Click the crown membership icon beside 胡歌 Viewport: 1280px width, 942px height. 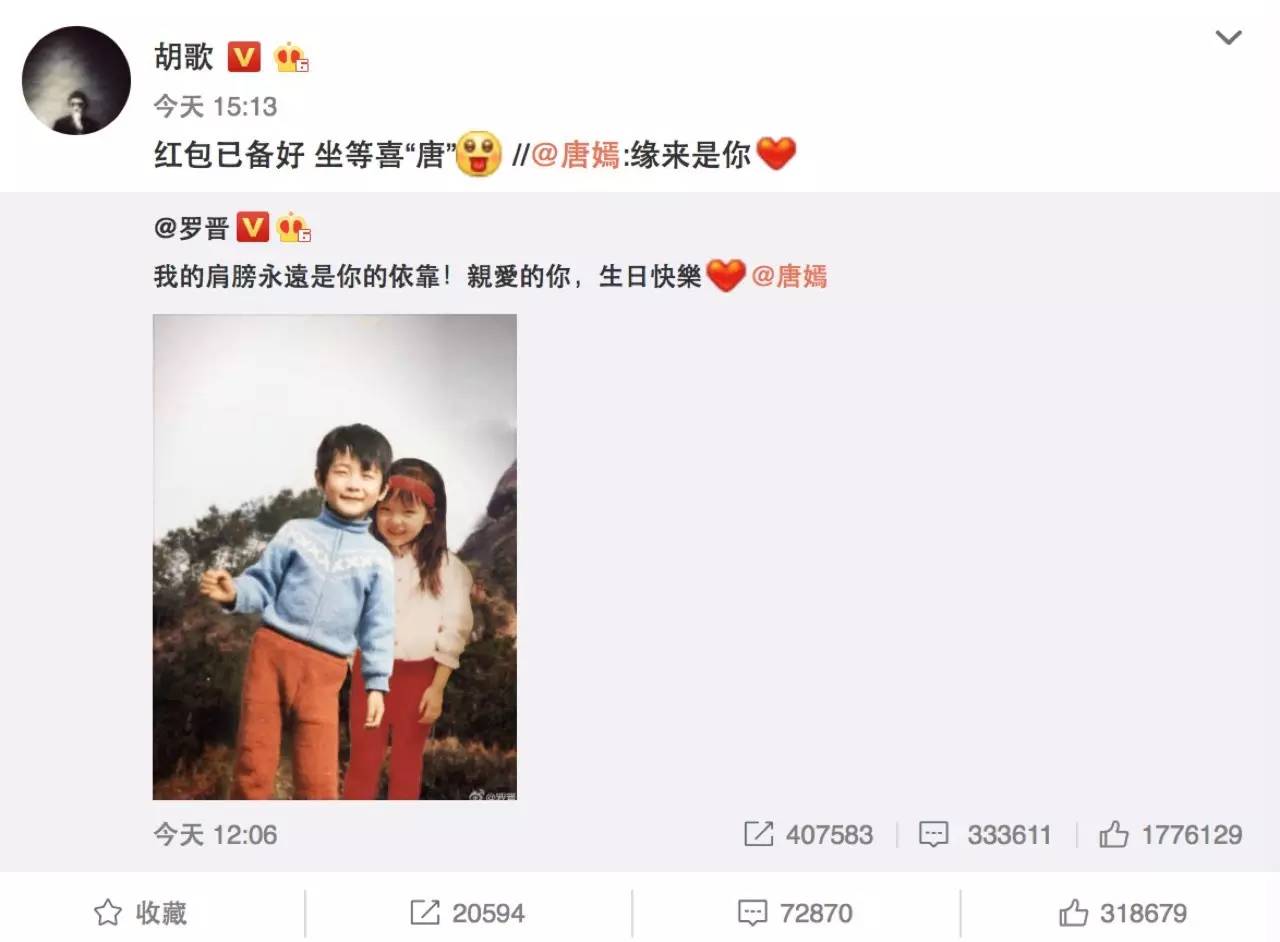point(292,57)
